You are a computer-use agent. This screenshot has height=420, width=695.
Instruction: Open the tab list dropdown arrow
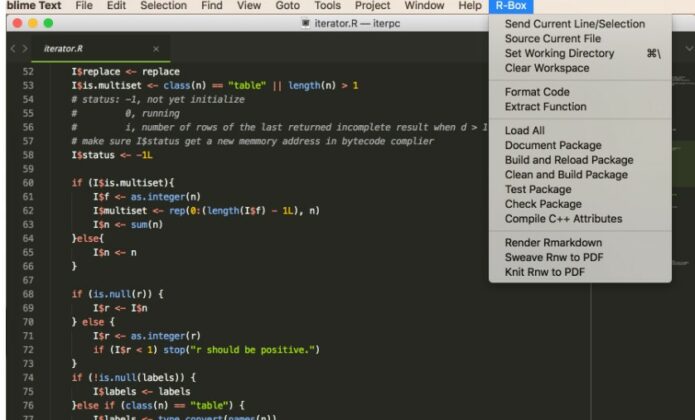tap(689, 49)
